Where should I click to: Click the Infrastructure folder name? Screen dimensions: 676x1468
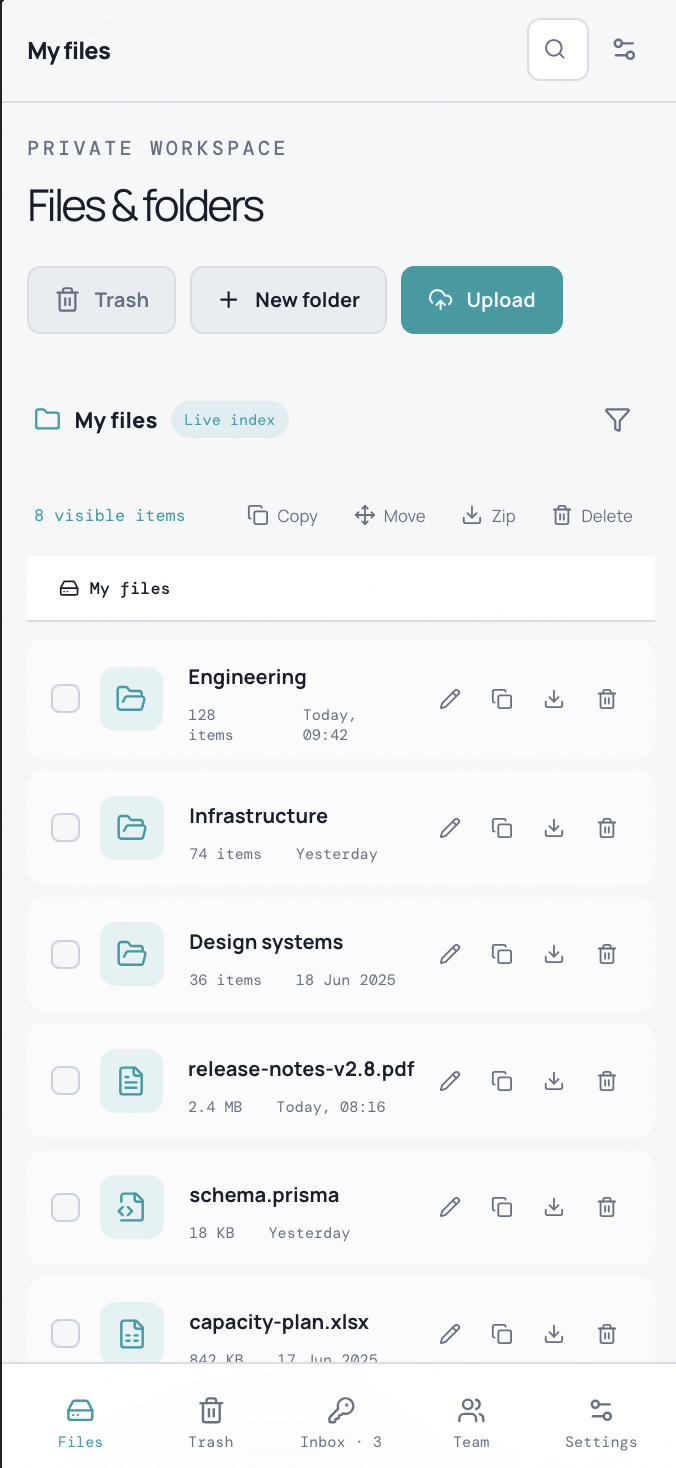258,816
